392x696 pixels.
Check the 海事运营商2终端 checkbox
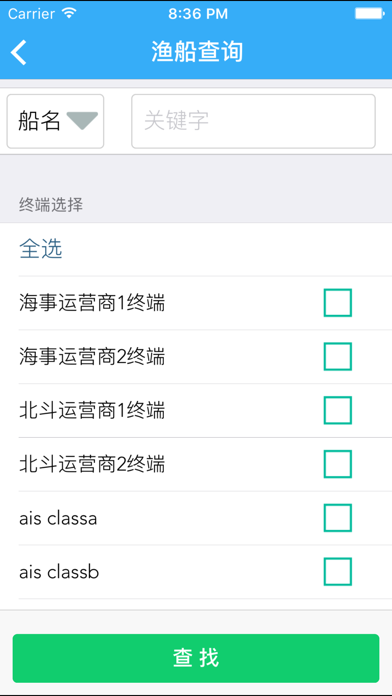[x=338, y=356]
